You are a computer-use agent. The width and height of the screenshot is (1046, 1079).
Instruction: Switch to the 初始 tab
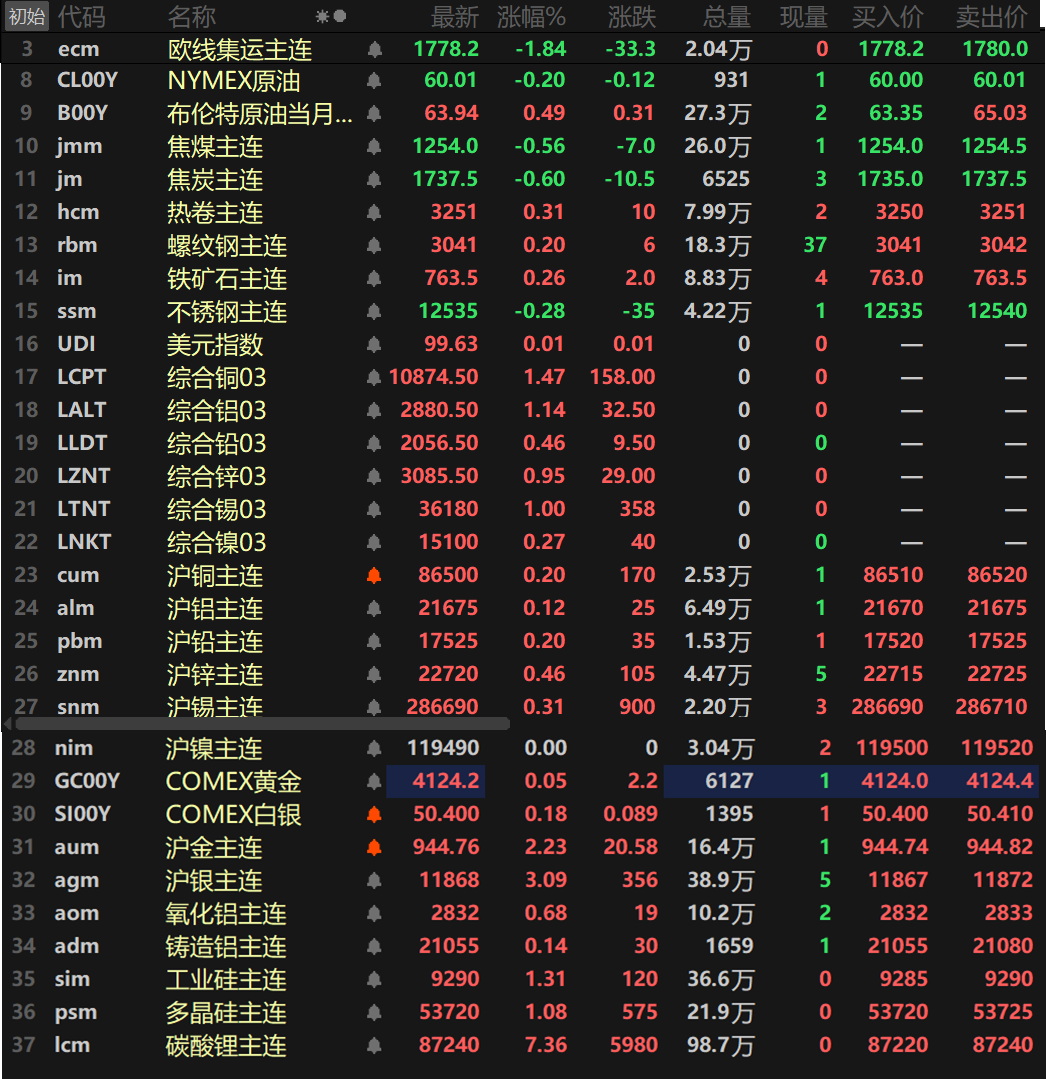(23, 16)
